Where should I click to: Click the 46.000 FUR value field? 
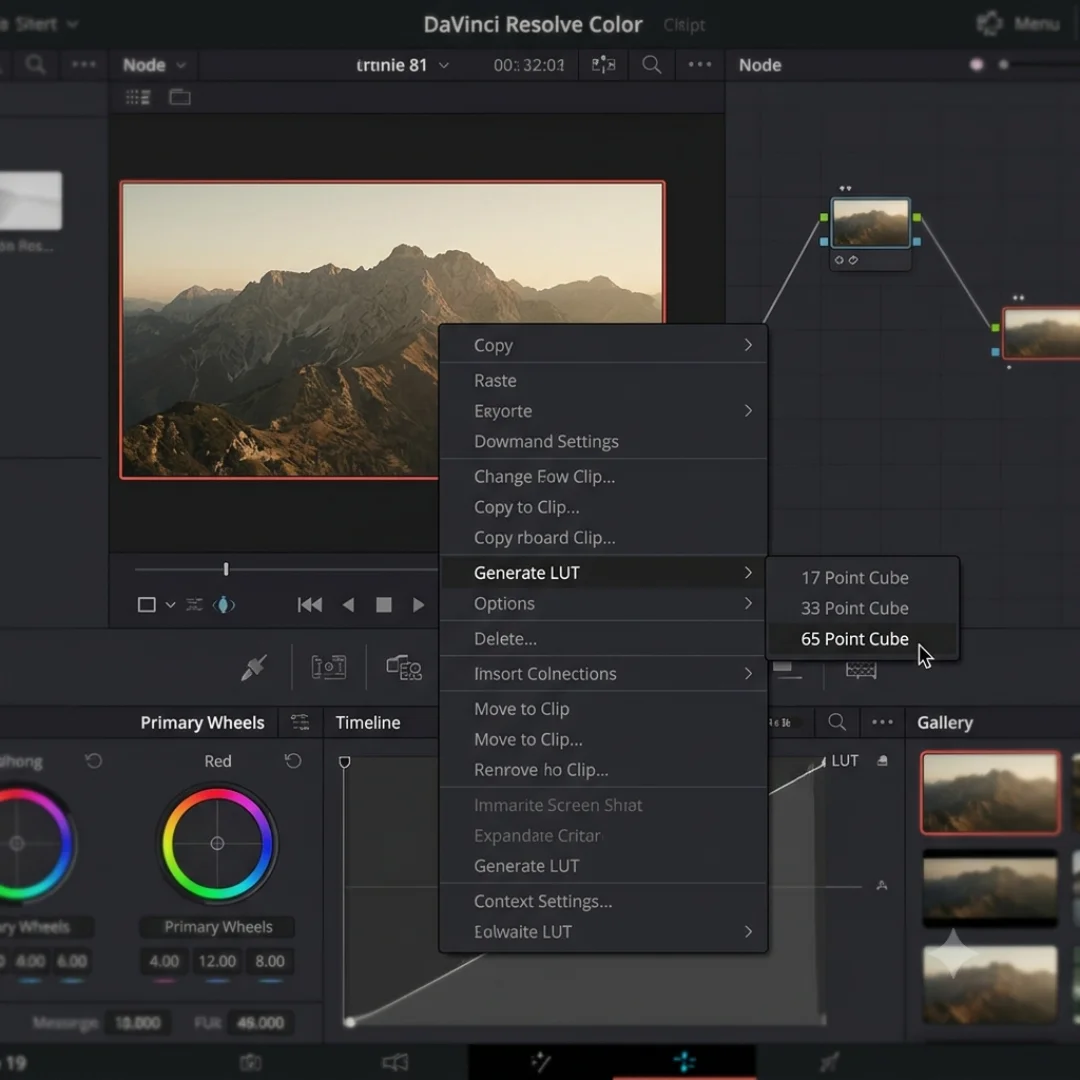tap(260, 1023)
